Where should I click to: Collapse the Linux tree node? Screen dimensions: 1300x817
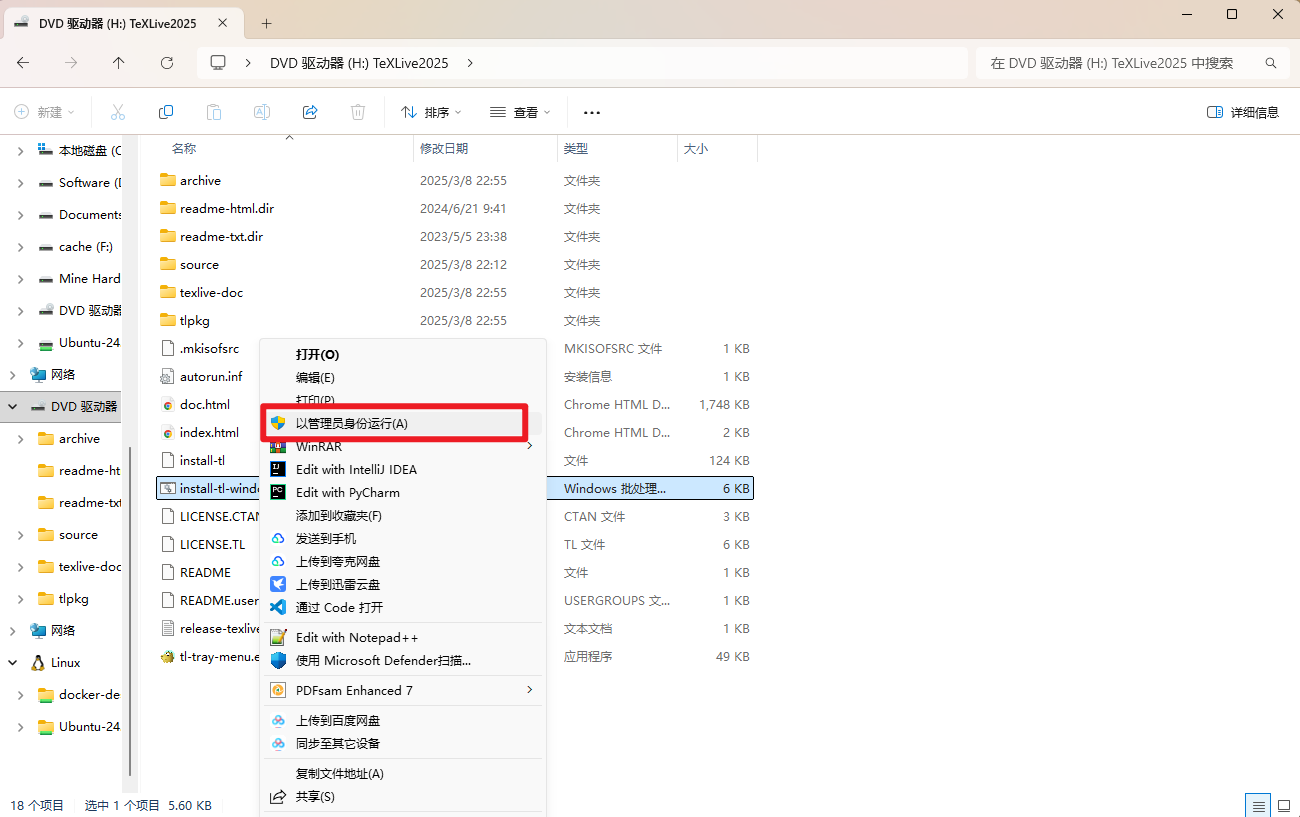[x=13, y=663]
